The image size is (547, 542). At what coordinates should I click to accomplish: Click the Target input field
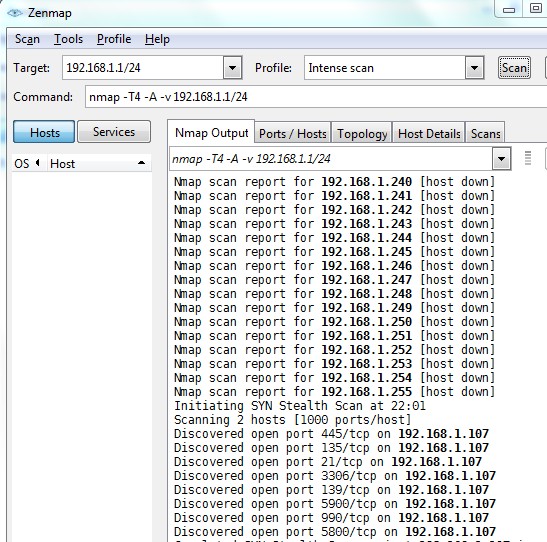[143, 68]
